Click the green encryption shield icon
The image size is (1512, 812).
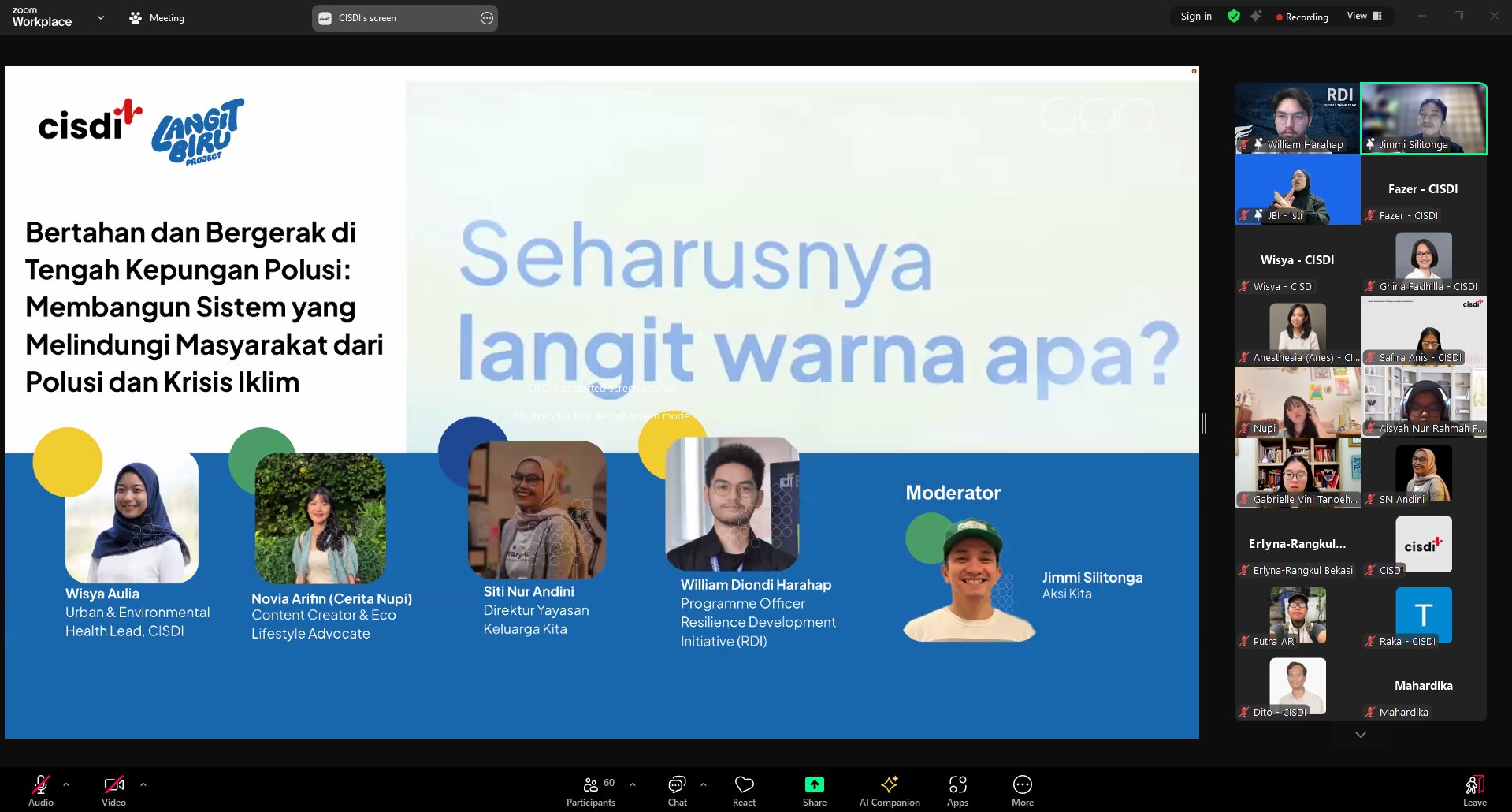1234,16
